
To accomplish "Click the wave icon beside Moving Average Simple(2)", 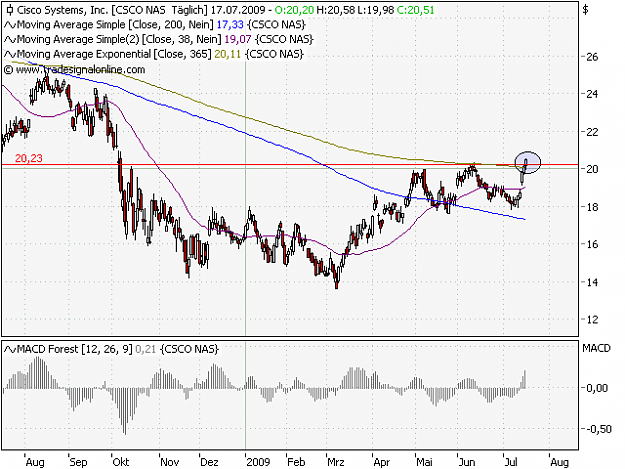I will [10, 40].
